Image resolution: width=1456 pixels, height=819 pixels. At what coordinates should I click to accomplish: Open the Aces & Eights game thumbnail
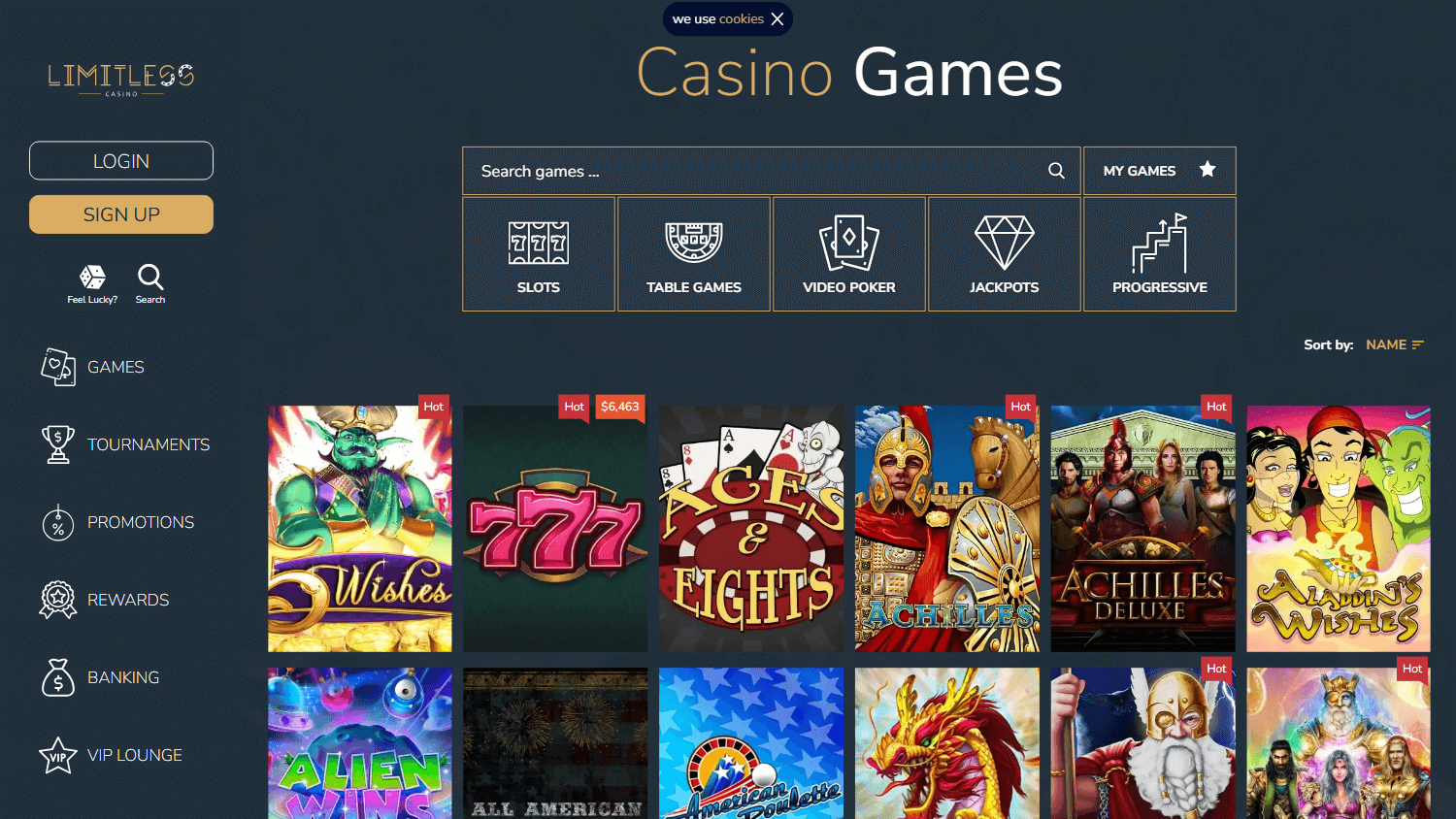[751, 529]
